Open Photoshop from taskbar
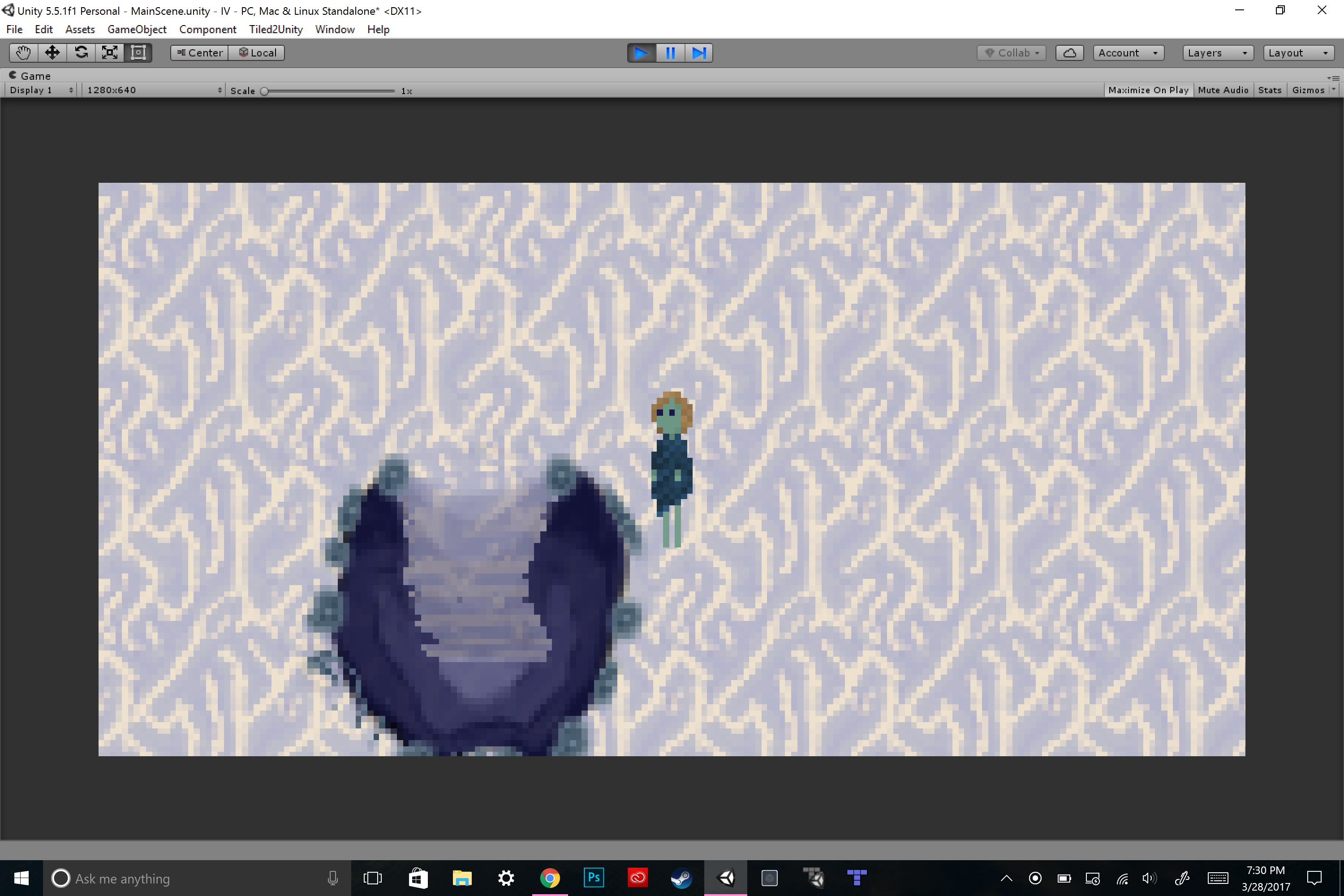 [x=594, y=878]
